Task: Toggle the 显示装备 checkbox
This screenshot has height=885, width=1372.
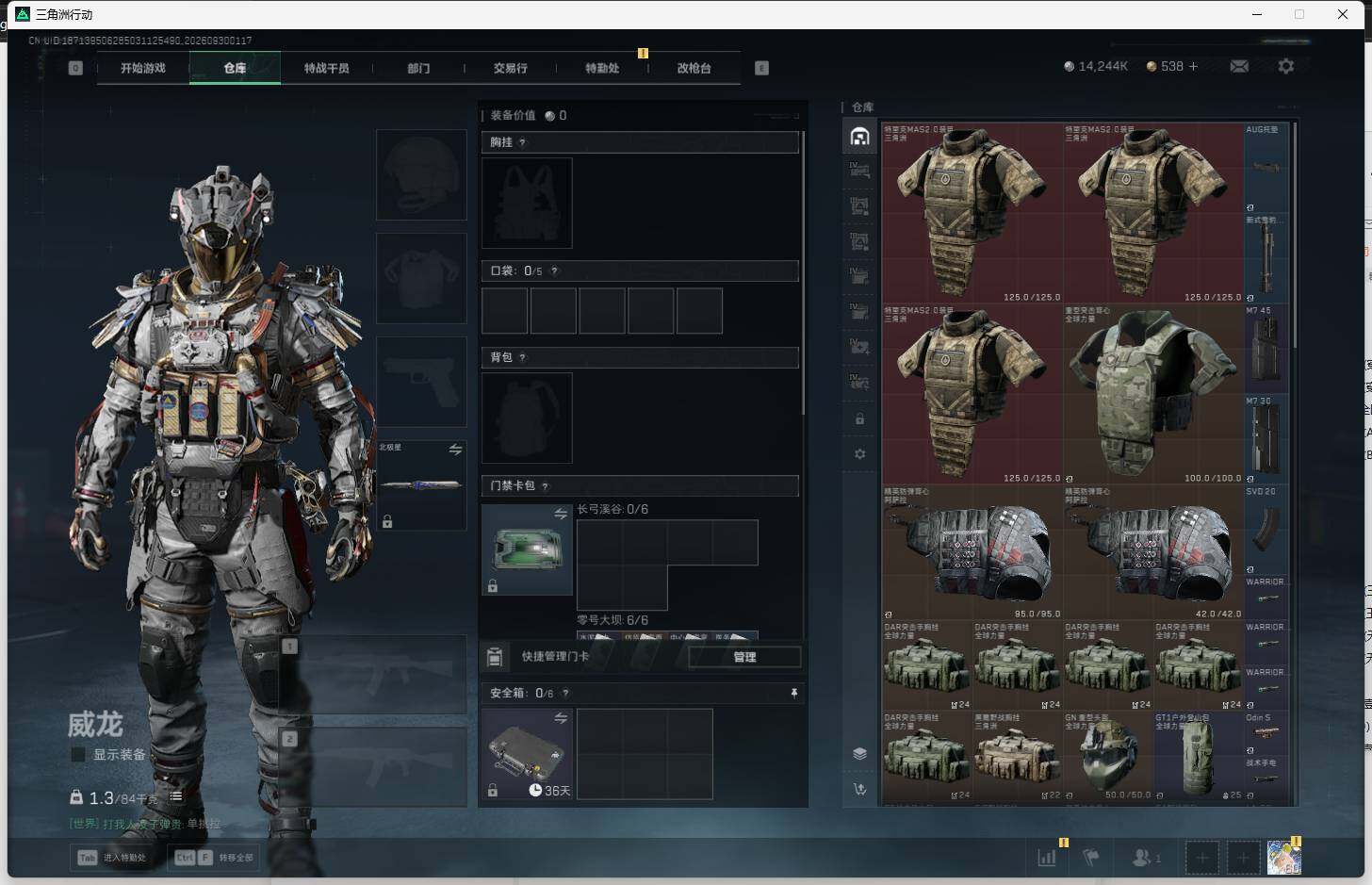Action: pos(78,754)
